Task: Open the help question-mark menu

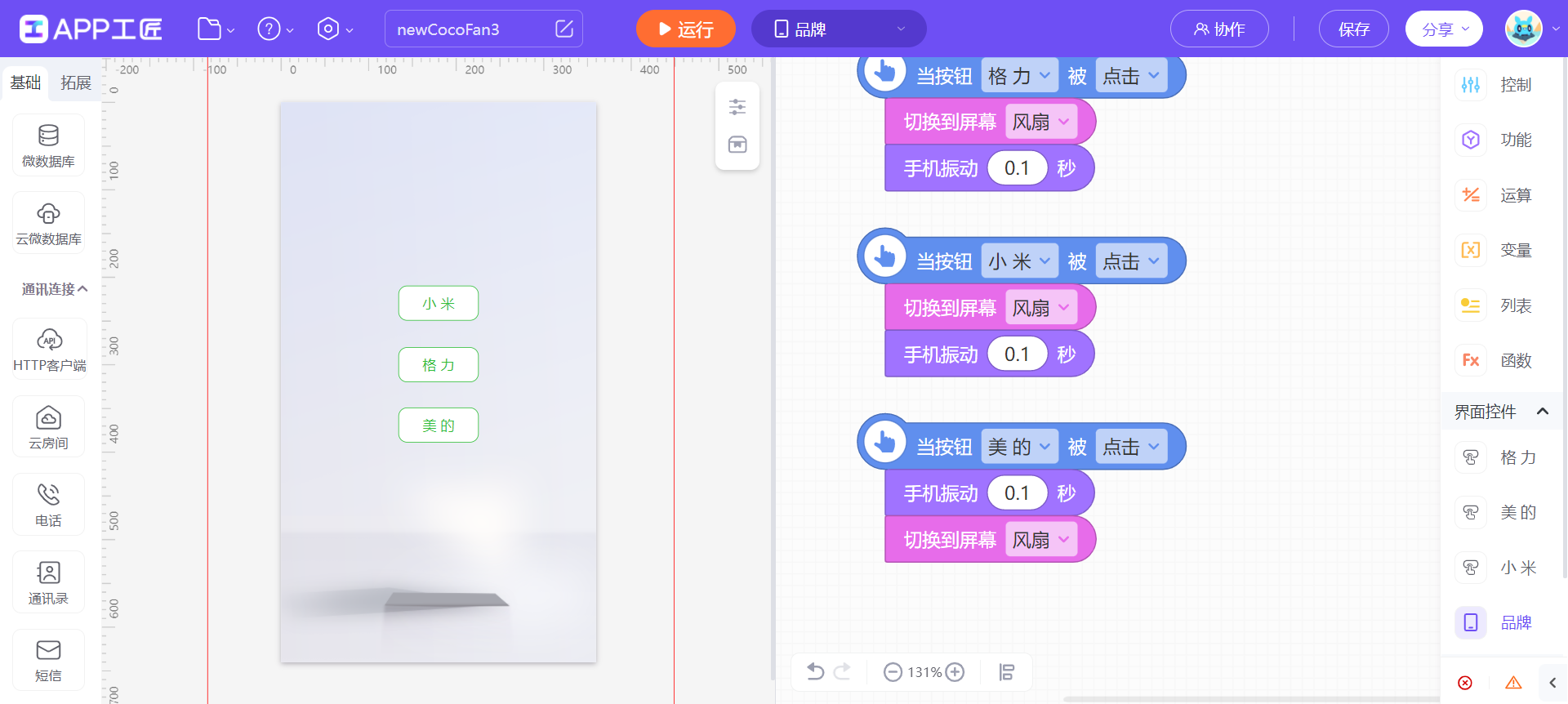Action: tap(275, 29)
